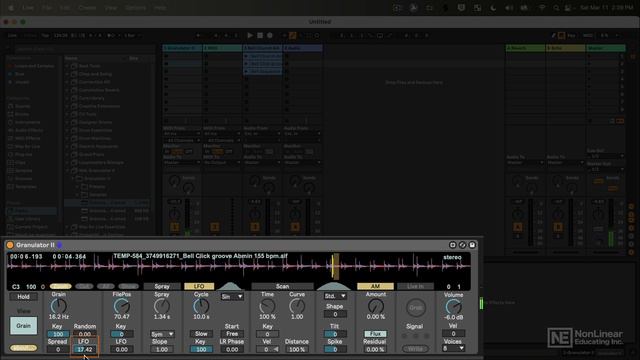
Task: Launch first clip in Bell Cluster track
Action: coord(246,56)
